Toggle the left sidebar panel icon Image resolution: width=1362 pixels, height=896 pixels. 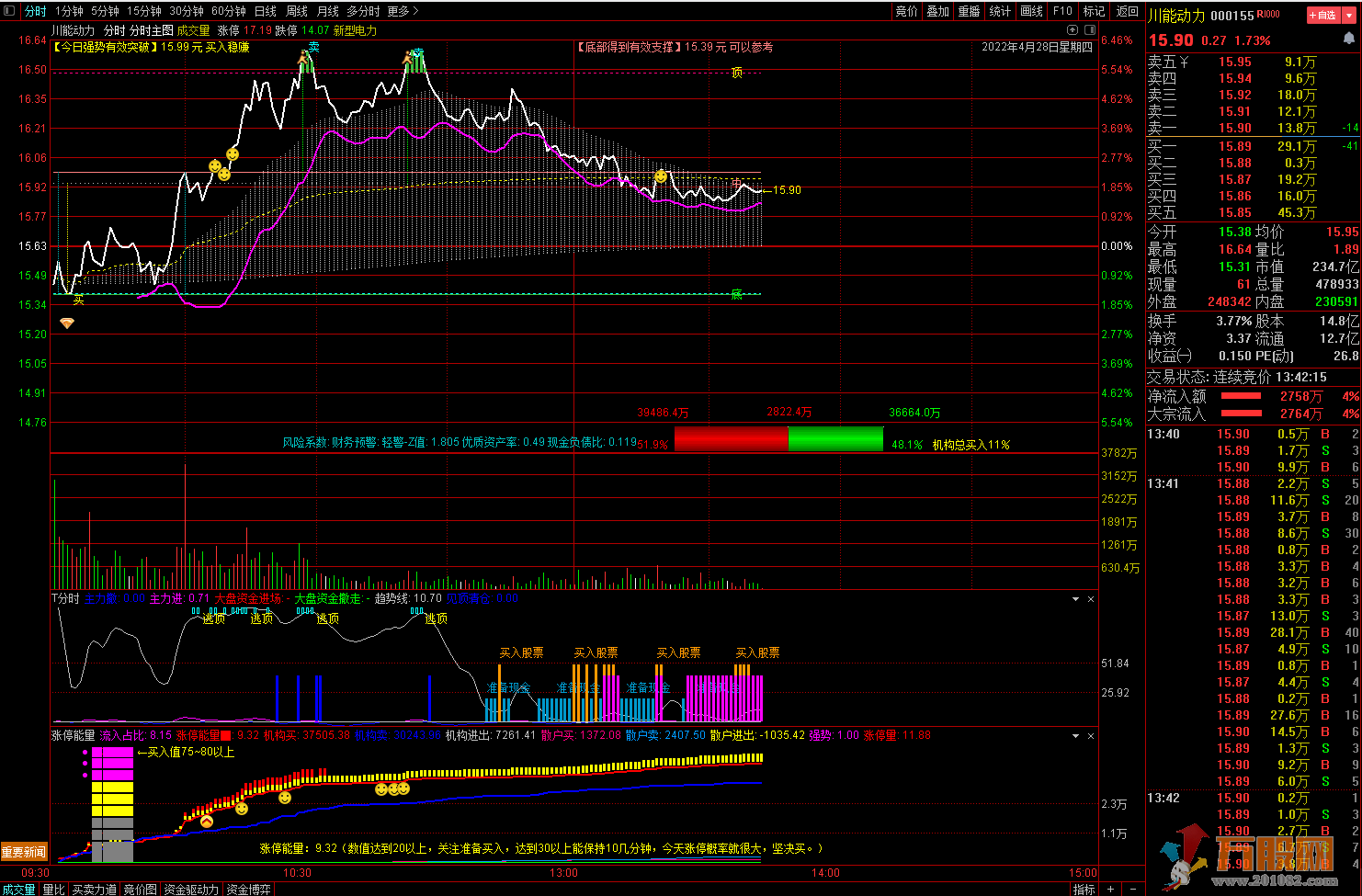[x=9, y=11]
